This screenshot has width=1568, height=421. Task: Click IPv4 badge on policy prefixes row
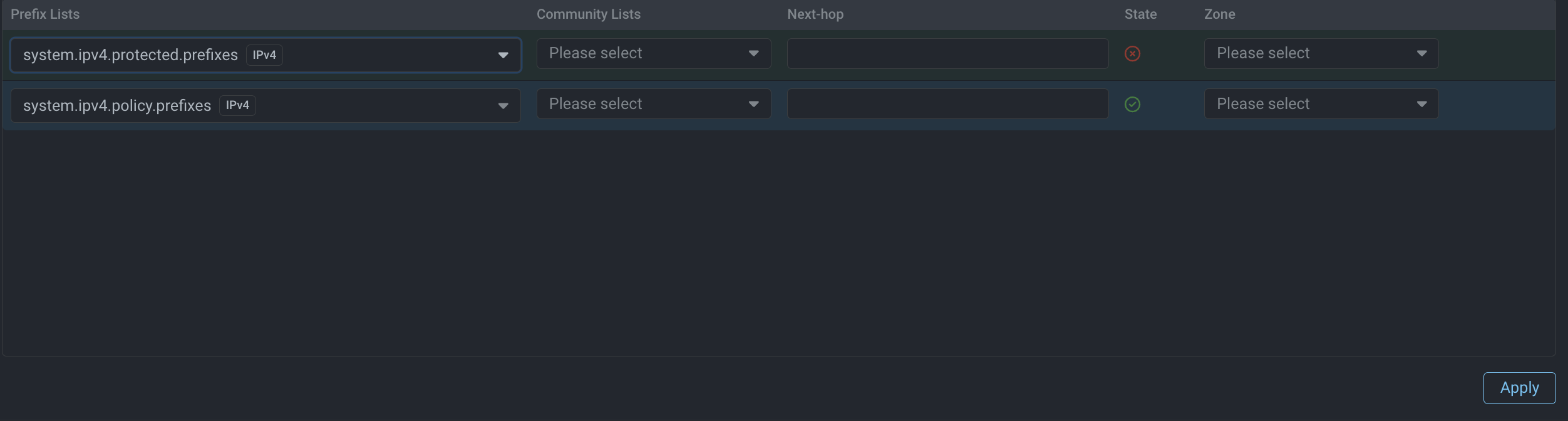pyautogui.click(x=237, y=105)
